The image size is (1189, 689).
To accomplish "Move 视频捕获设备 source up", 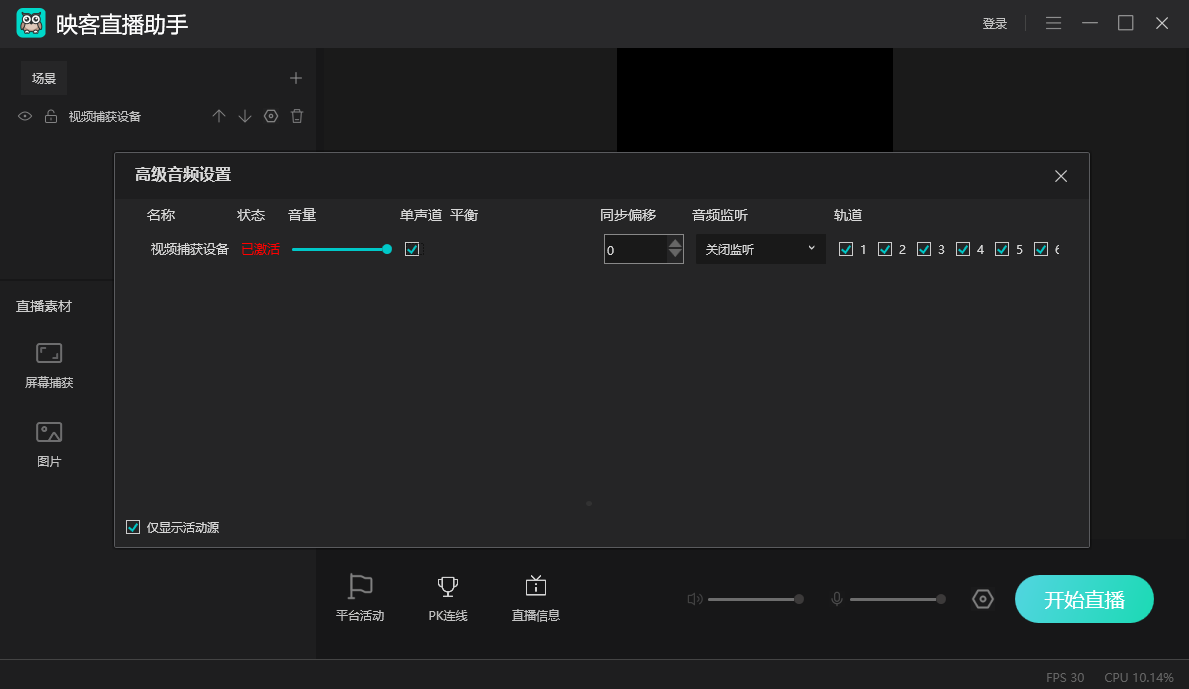I will (219, 116).
